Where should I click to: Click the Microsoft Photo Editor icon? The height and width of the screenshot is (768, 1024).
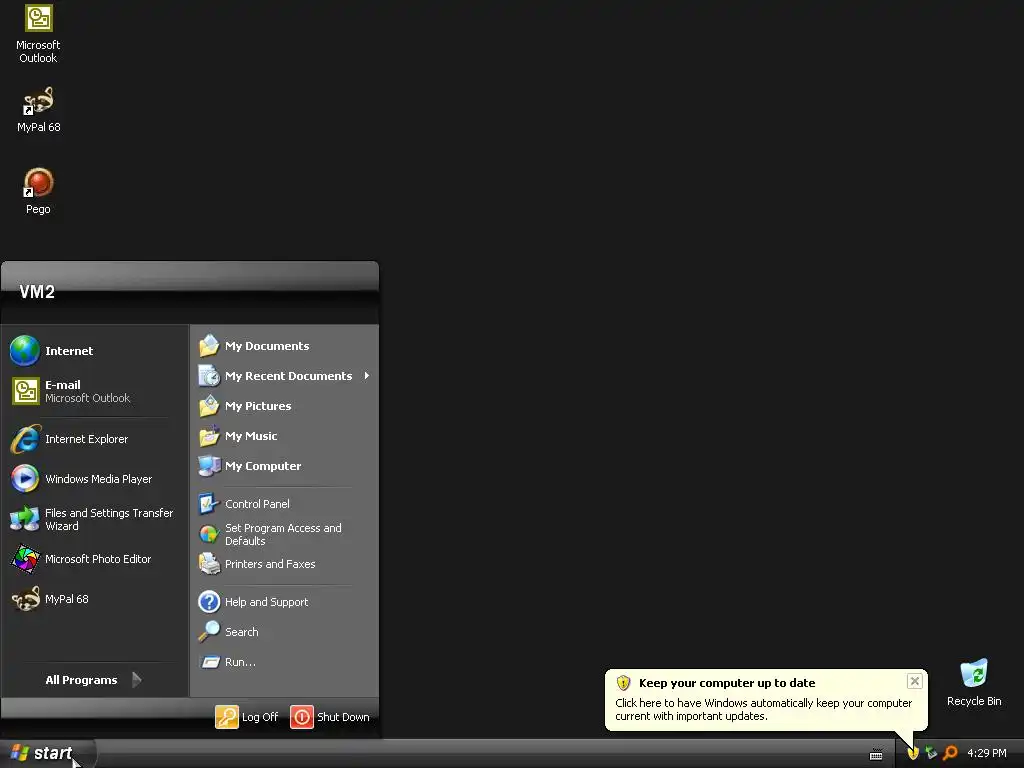click(25, 559)
